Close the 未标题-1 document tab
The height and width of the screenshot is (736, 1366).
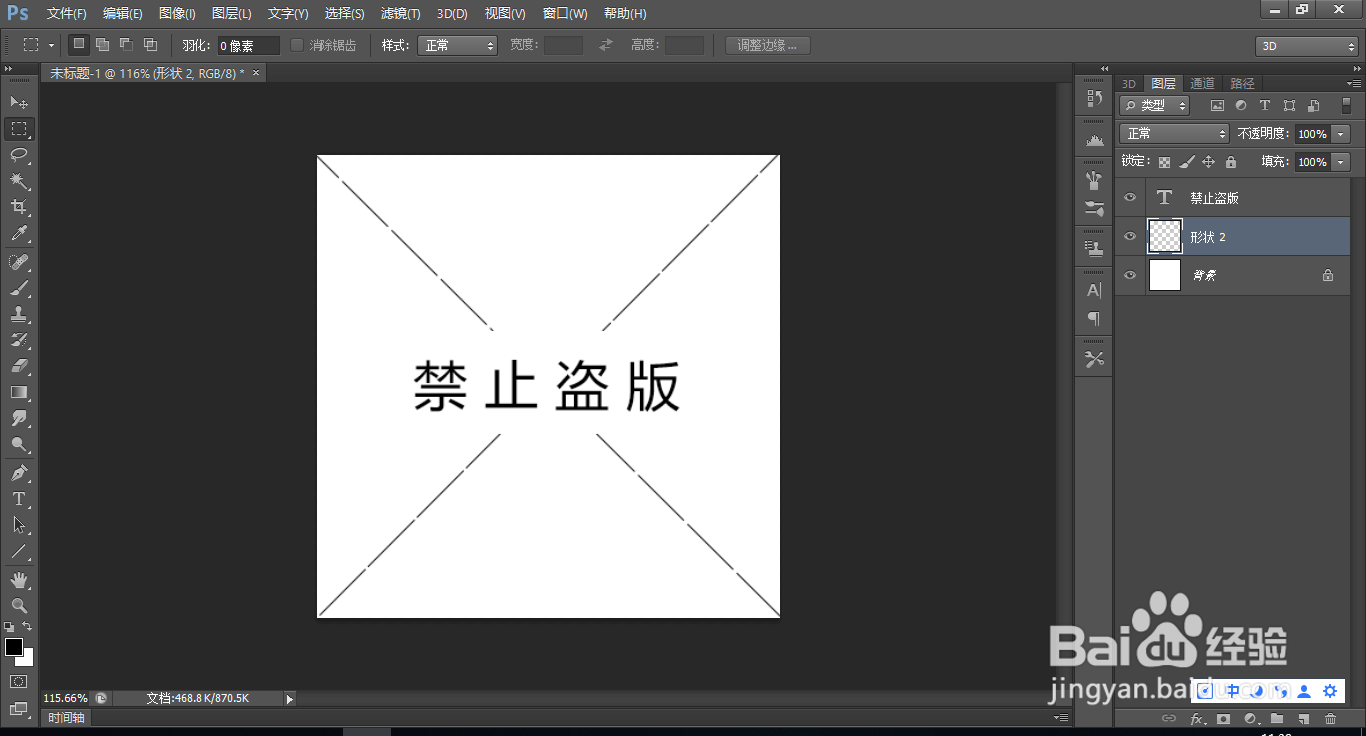click(256, 73)
